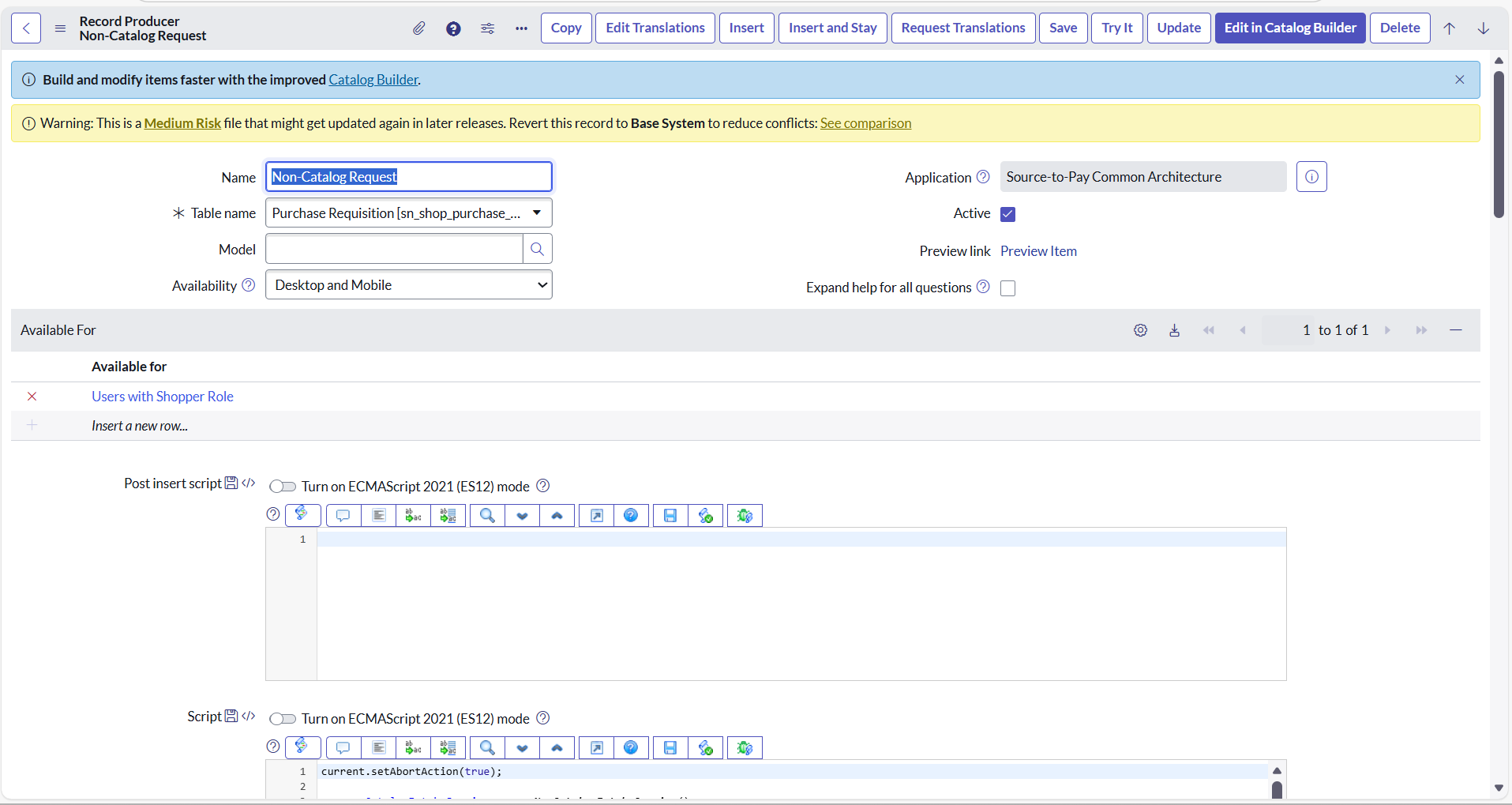Uncheck the Active checkbox
The width and height of the screenshot is (1512, 805).
click(x=1007, y=214)
